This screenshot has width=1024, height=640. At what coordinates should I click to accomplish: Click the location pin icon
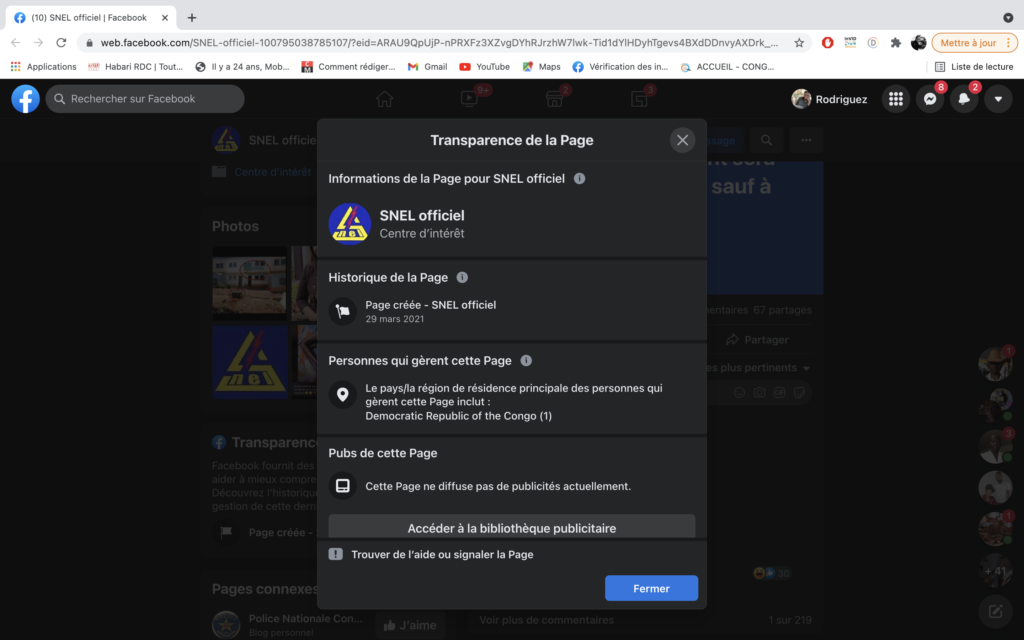(x=342, y=394)
